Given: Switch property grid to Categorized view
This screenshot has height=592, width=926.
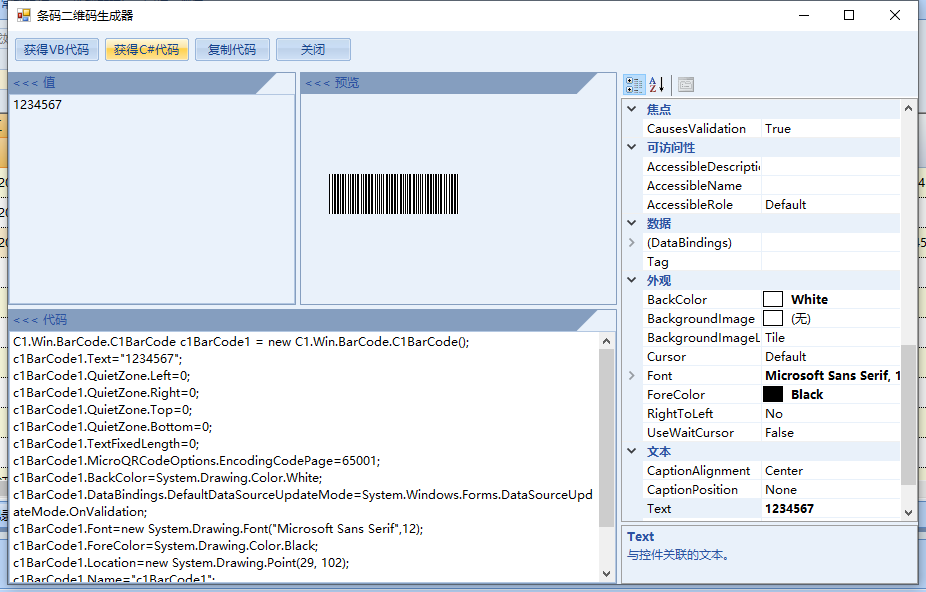Looking at the screenshot, I should point(634,84).
